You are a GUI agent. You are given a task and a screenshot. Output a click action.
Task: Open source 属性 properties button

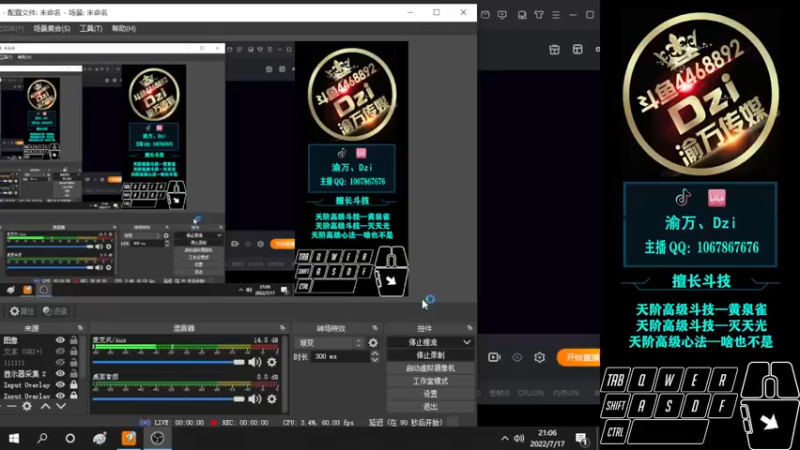click(21, 311)
